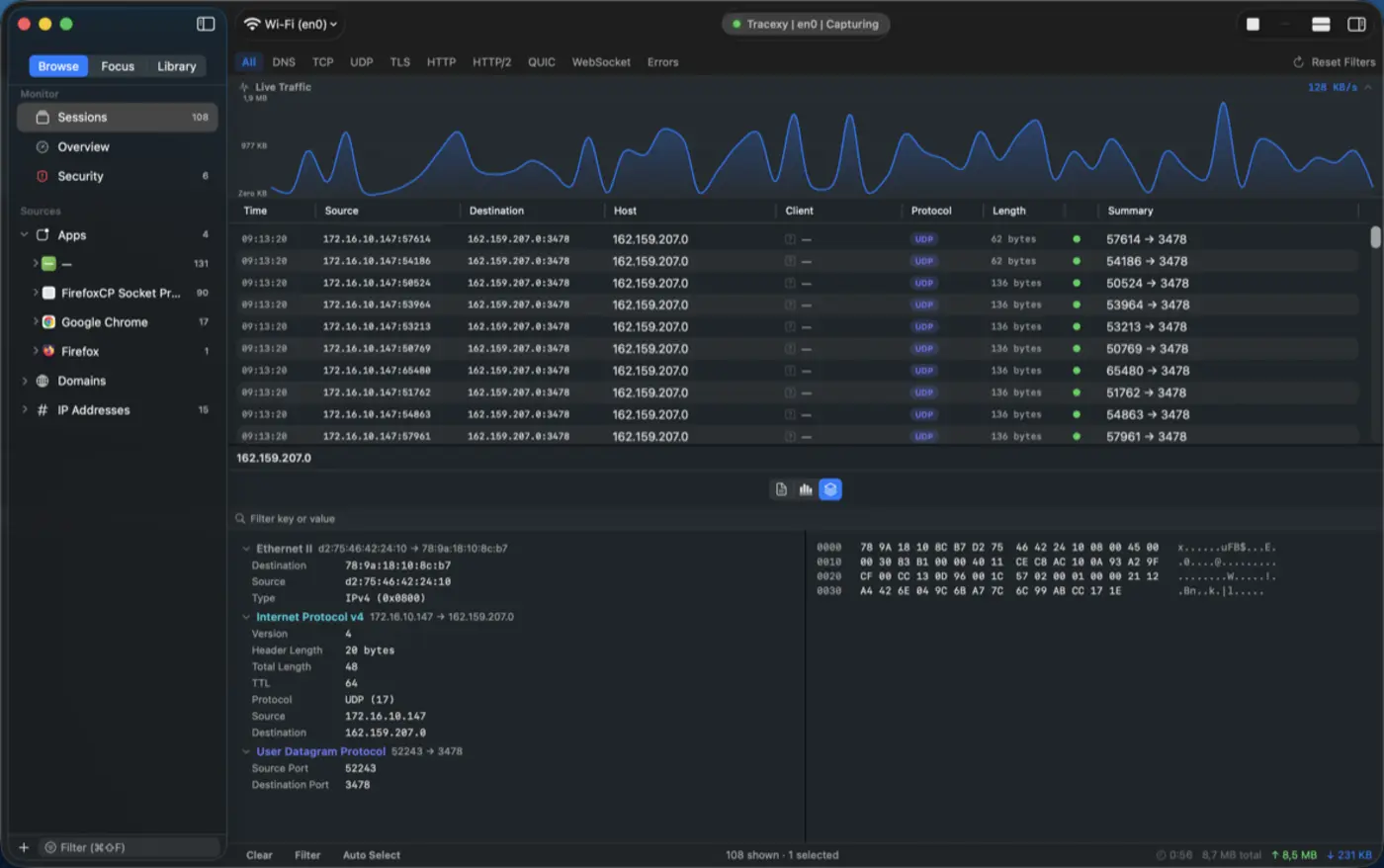The height and width of the screenshot is (868, 1384).
Task: Expand the unnamed green app entry
Action: pos(36,264)
